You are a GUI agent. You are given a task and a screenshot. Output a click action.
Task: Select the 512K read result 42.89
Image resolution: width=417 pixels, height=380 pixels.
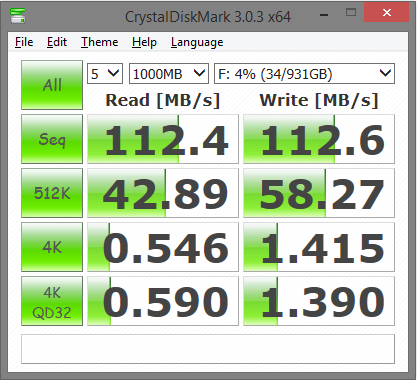(163, 193)
